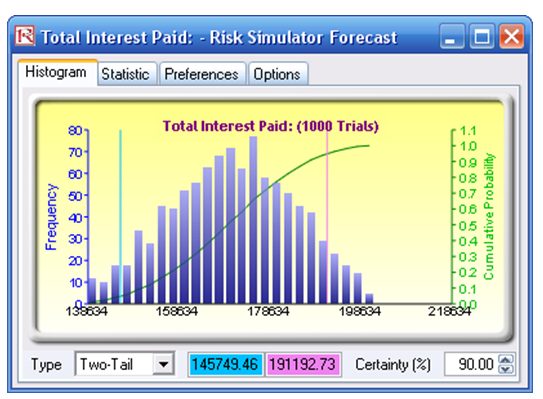Viewport: 543px width, 399px height.
Task: Click the Certainty 90.00 value field
Action: 471,364
